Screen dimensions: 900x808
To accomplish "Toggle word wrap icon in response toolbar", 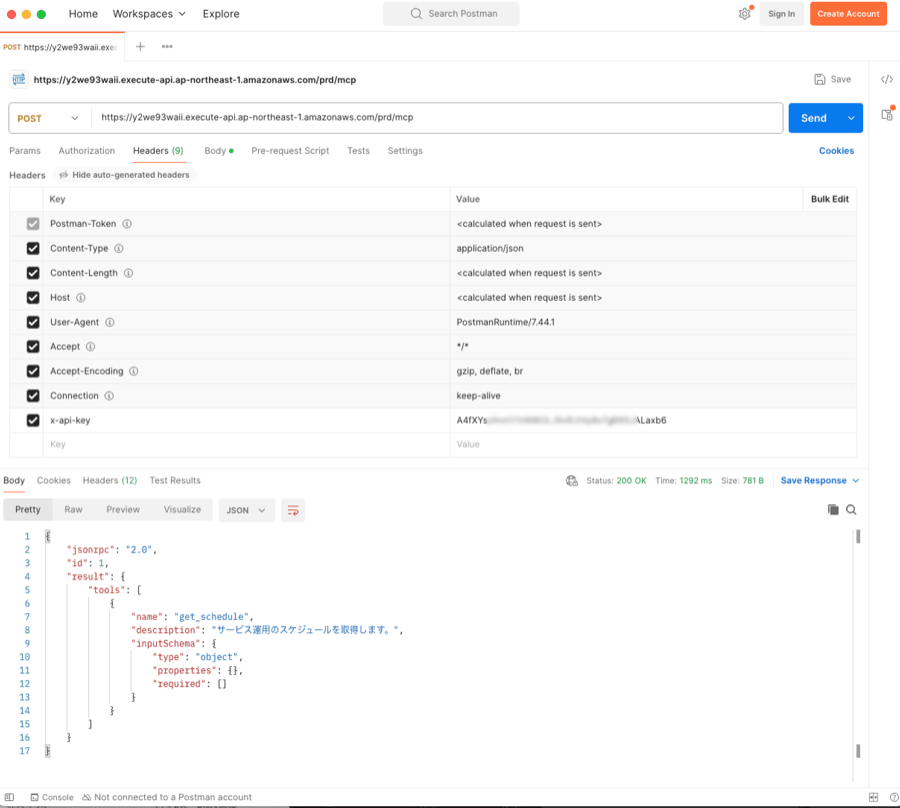I will coord(293,510).
